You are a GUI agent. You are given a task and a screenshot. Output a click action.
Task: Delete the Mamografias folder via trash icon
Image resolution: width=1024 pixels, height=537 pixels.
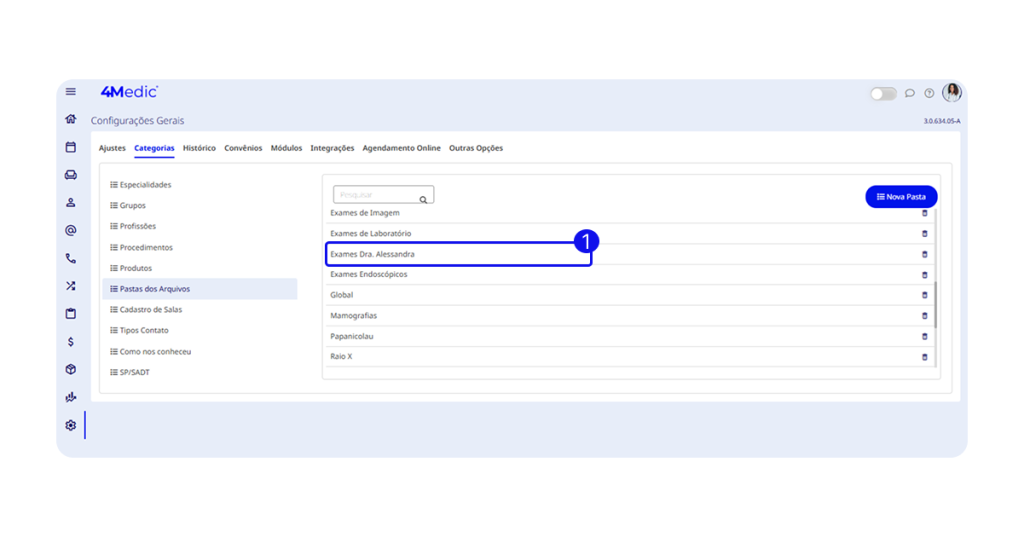(924, 316)
